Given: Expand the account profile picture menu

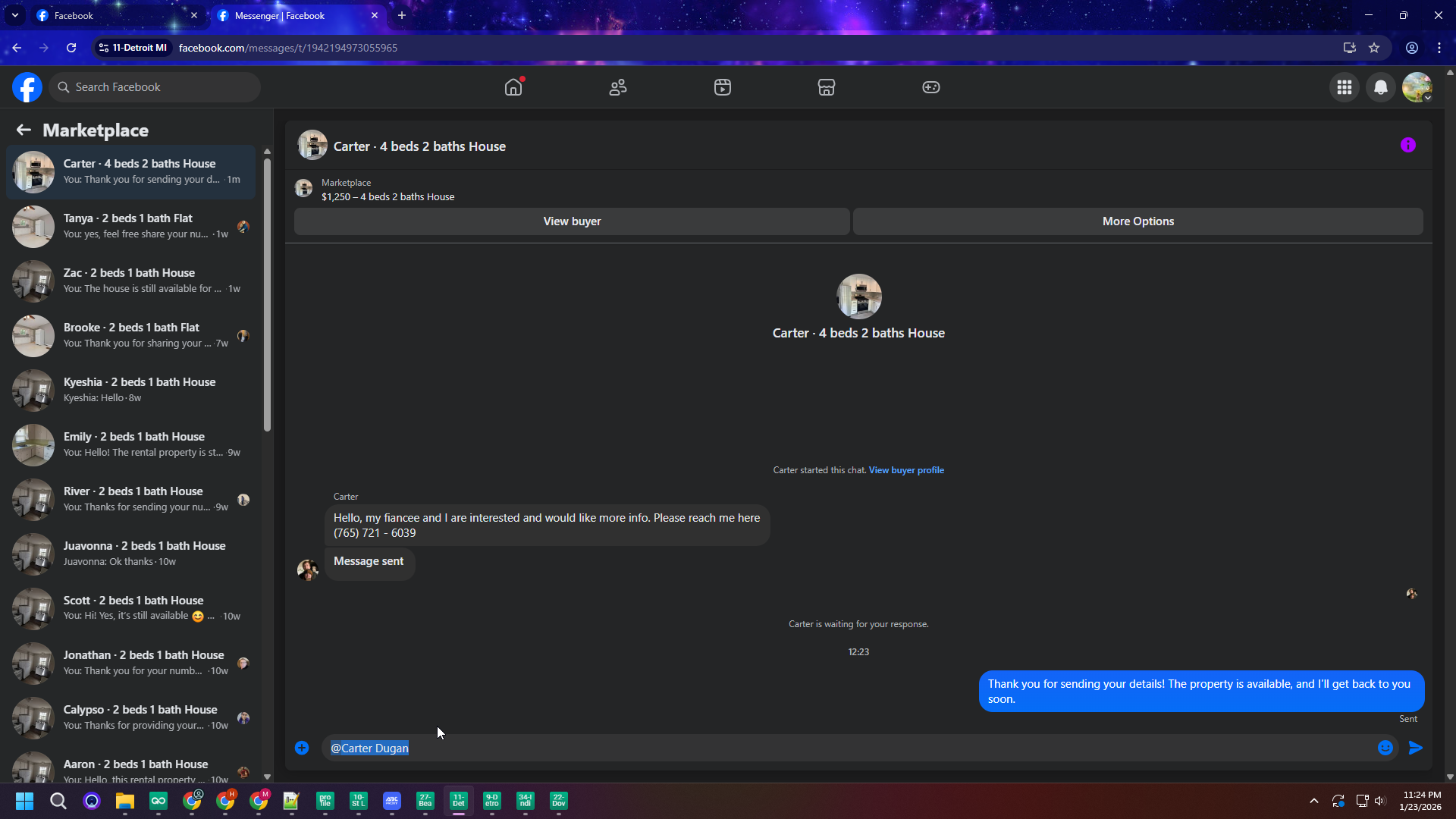Looking at the screenshot, I should tap(1417, 87).
